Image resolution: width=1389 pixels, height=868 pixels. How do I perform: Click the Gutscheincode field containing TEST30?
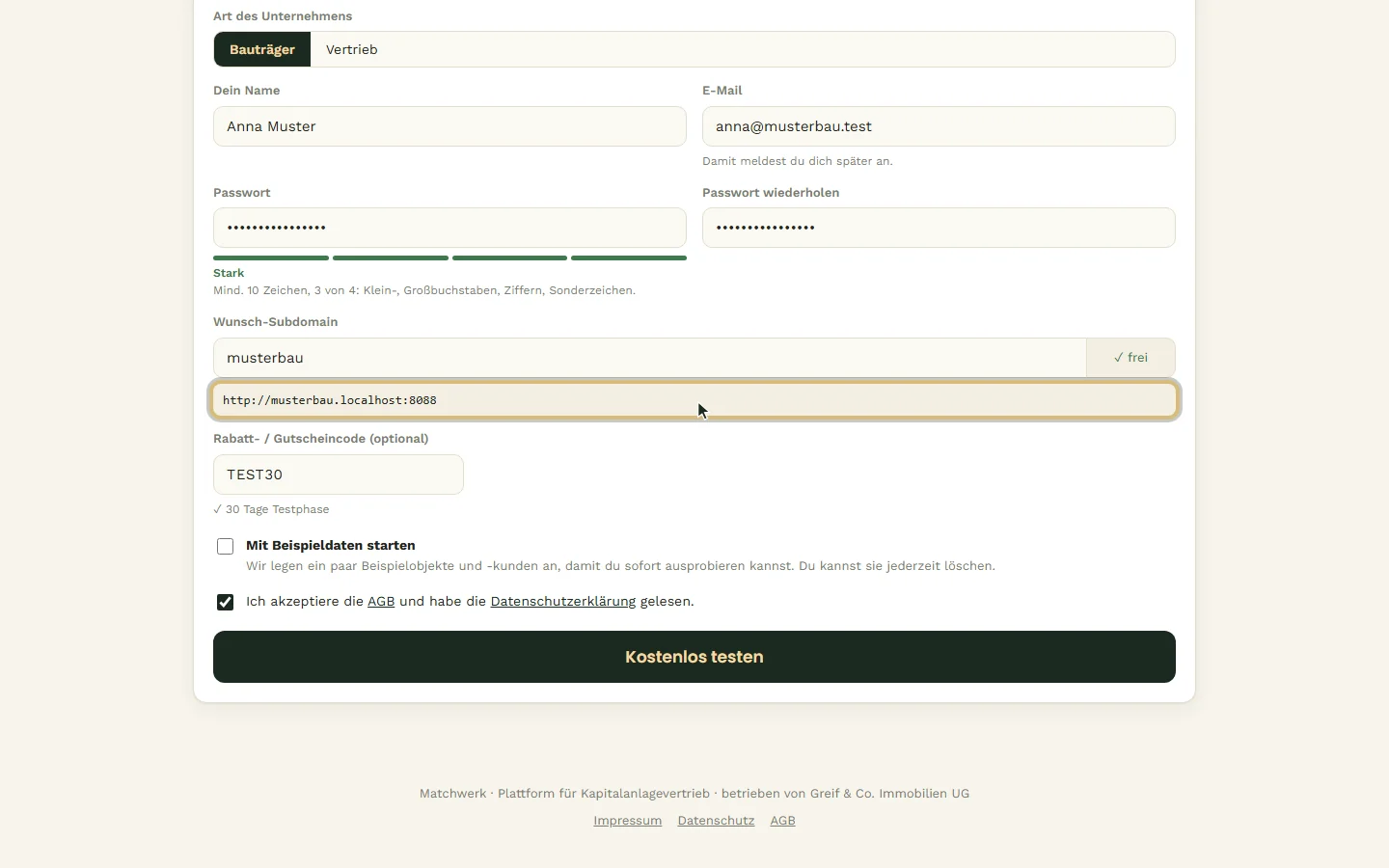pos(339,475)
